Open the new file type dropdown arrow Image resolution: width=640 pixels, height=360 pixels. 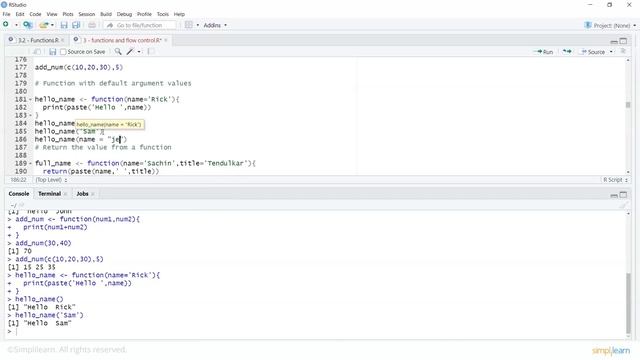[16, 25]
